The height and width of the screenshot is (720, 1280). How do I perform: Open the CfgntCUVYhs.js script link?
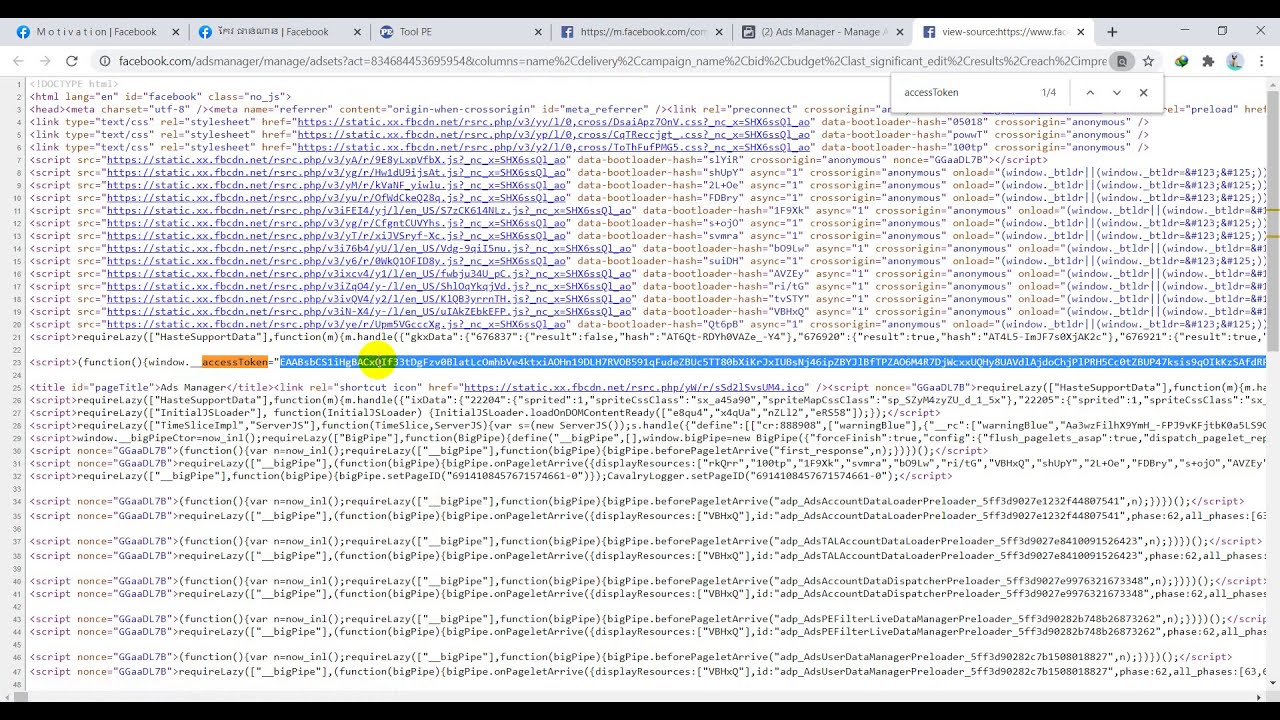(337, 223)
